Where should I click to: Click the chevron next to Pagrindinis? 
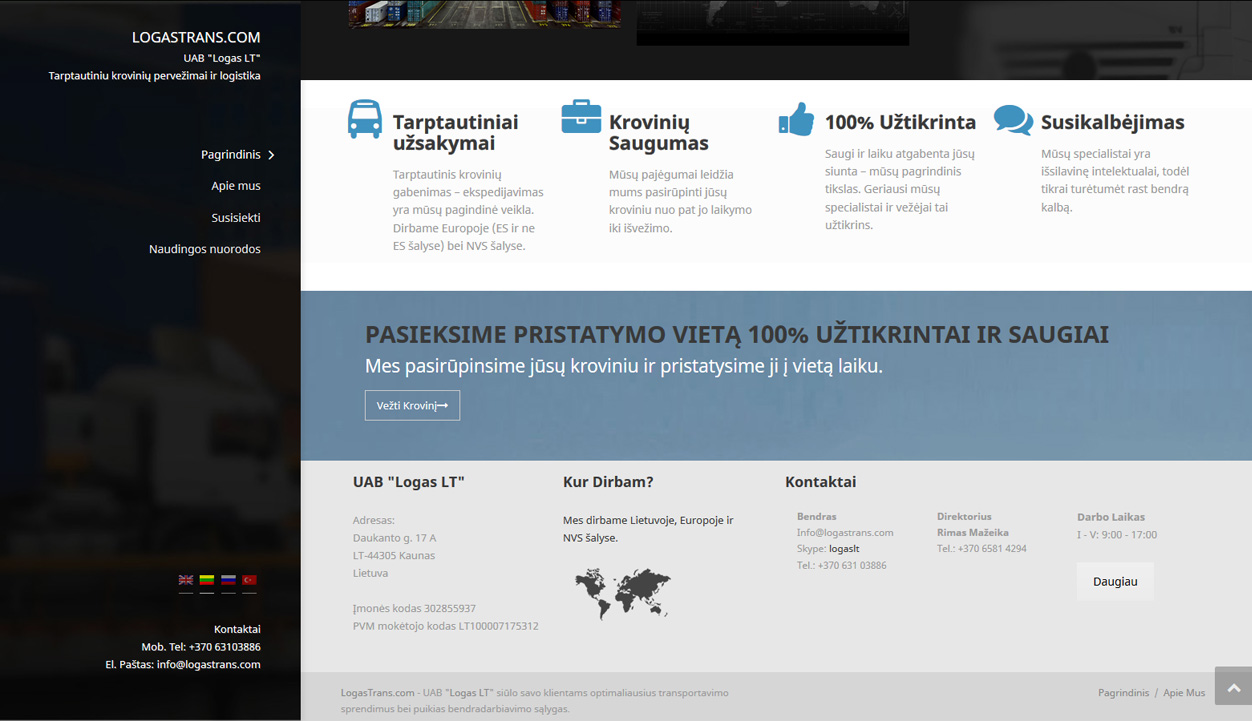[x=271, y=155]
